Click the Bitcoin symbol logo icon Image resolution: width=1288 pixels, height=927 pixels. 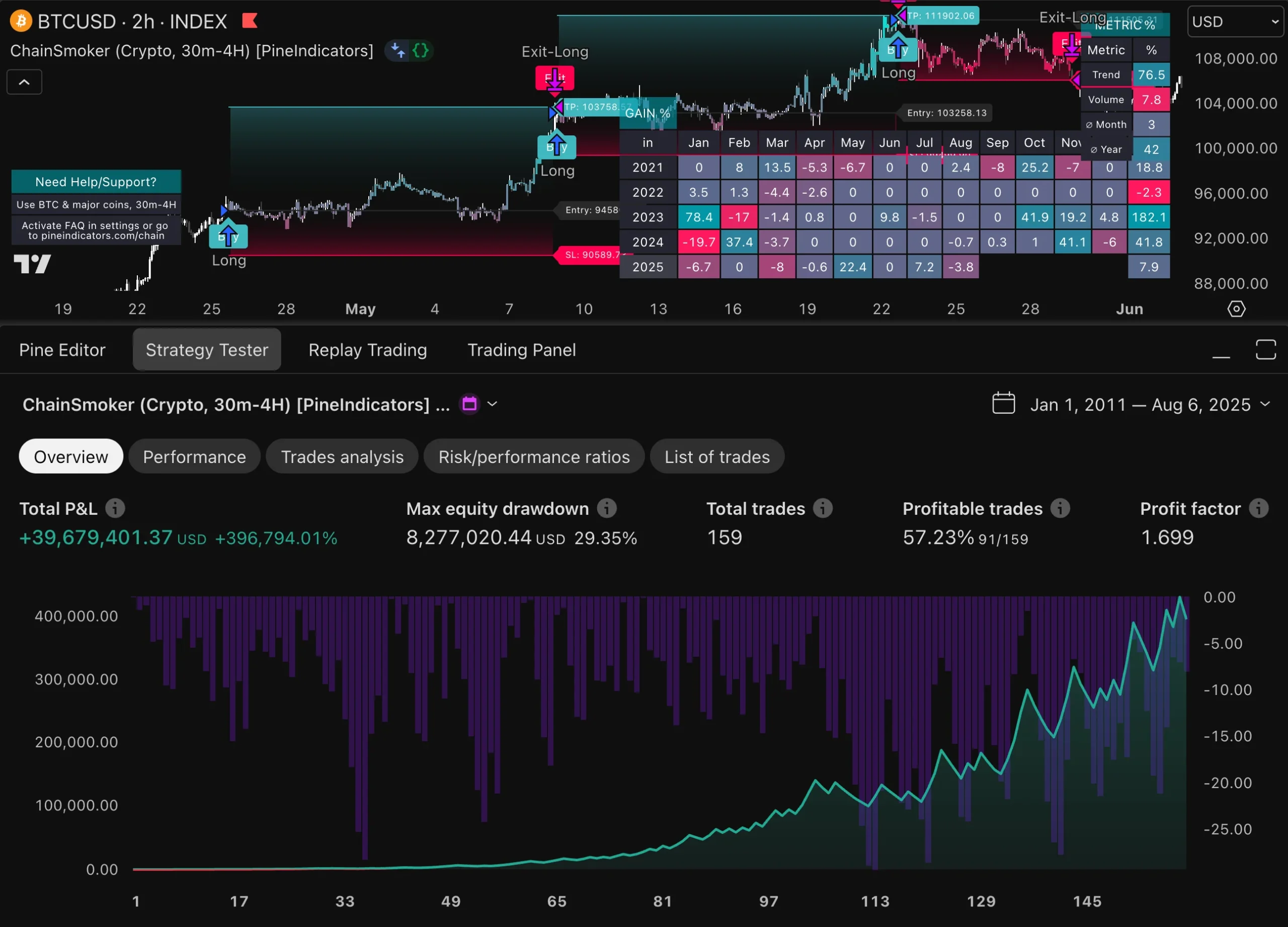tap(21, 22)
